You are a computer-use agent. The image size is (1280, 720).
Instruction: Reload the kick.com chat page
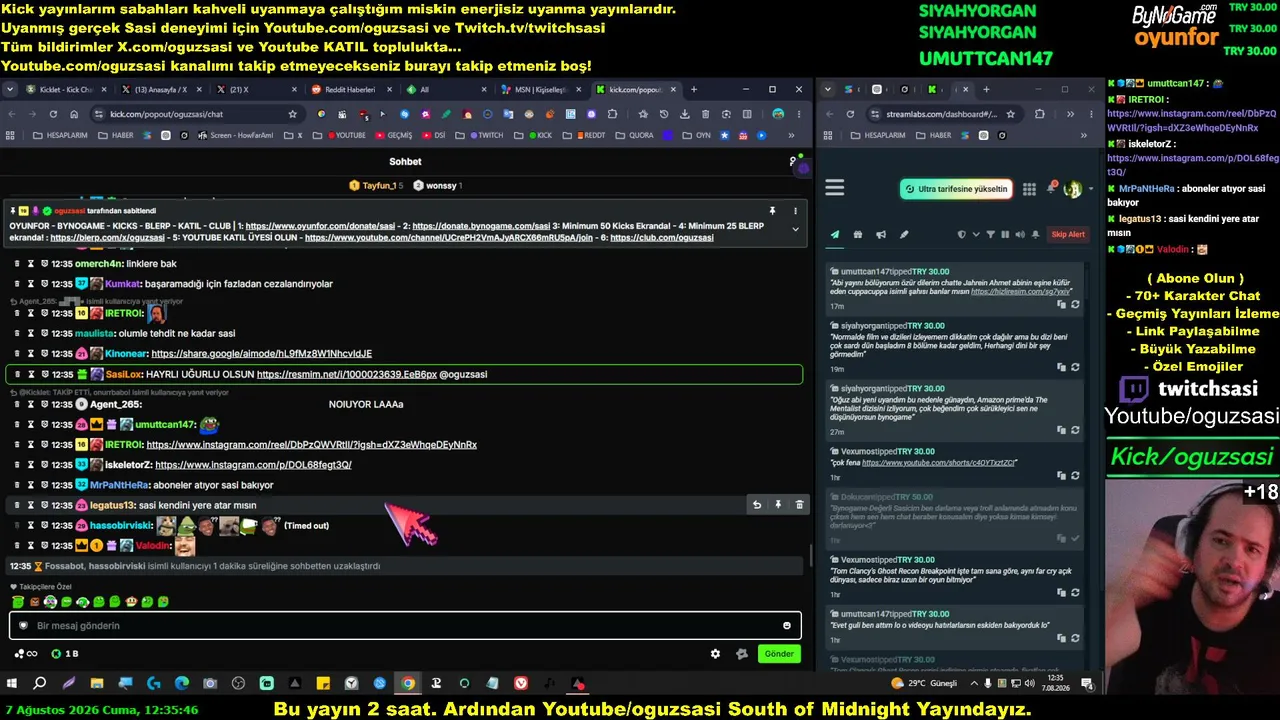(53, 114)
